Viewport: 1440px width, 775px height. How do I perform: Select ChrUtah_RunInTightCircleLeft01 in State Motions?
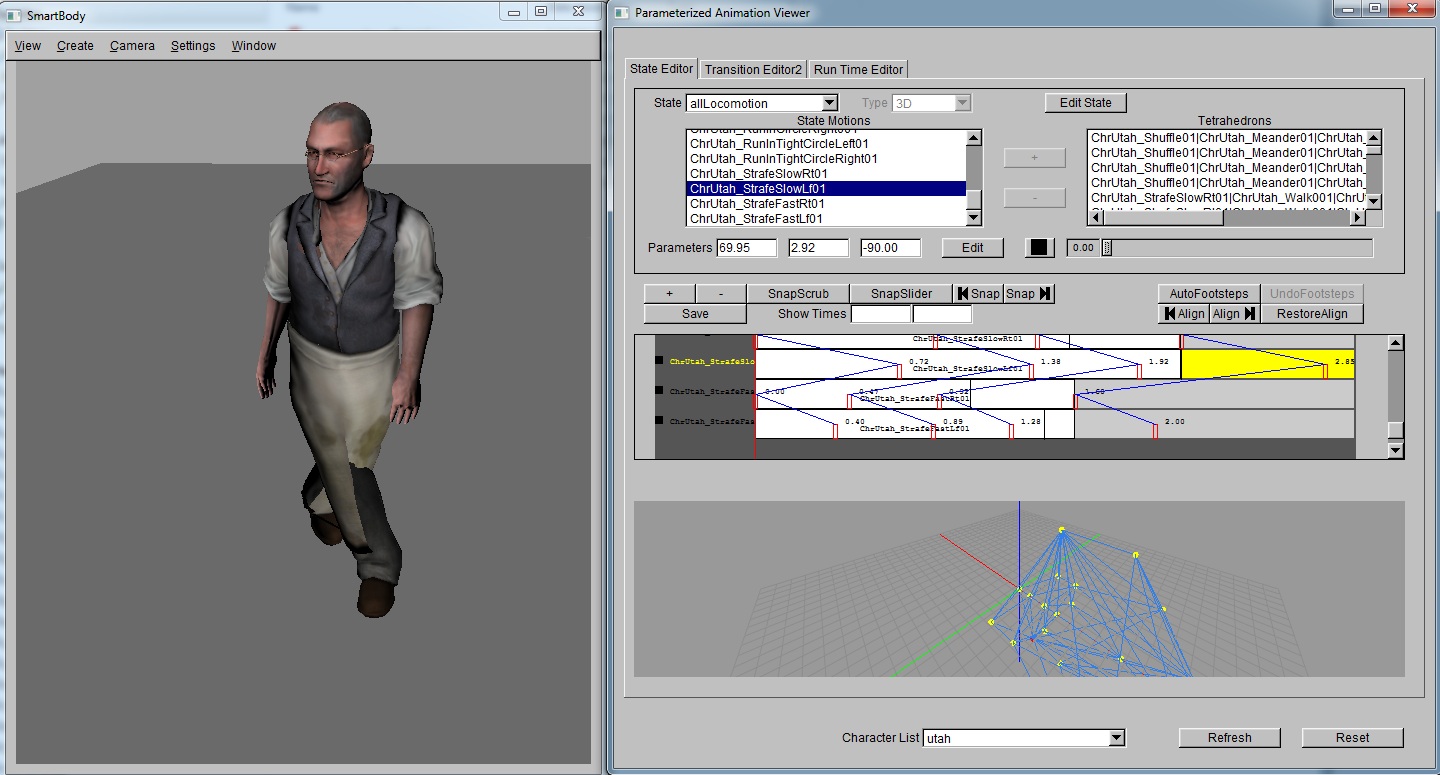click(x=826, y=144)
